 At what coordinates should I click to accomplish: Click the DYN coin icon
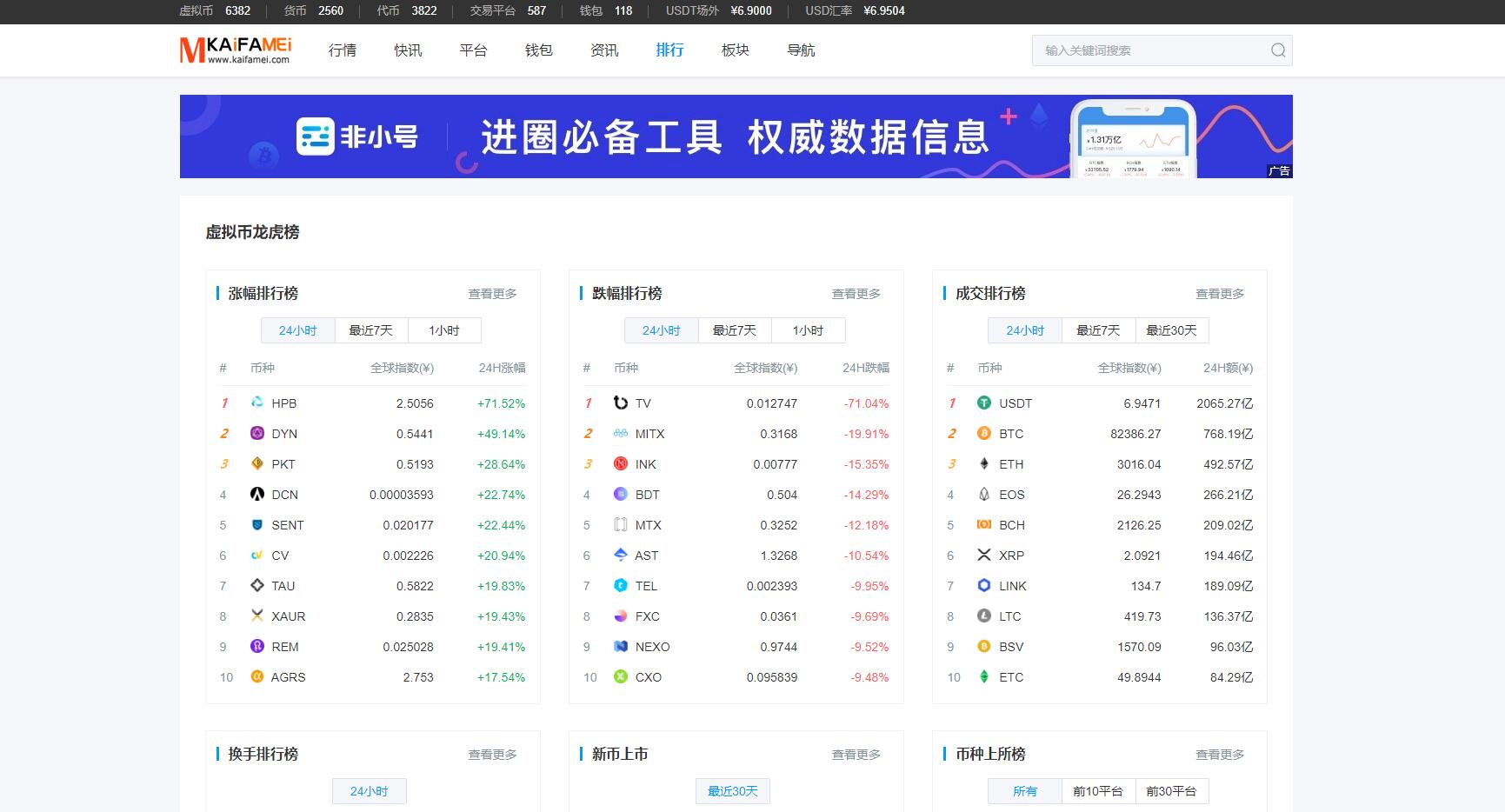(256, 433)
